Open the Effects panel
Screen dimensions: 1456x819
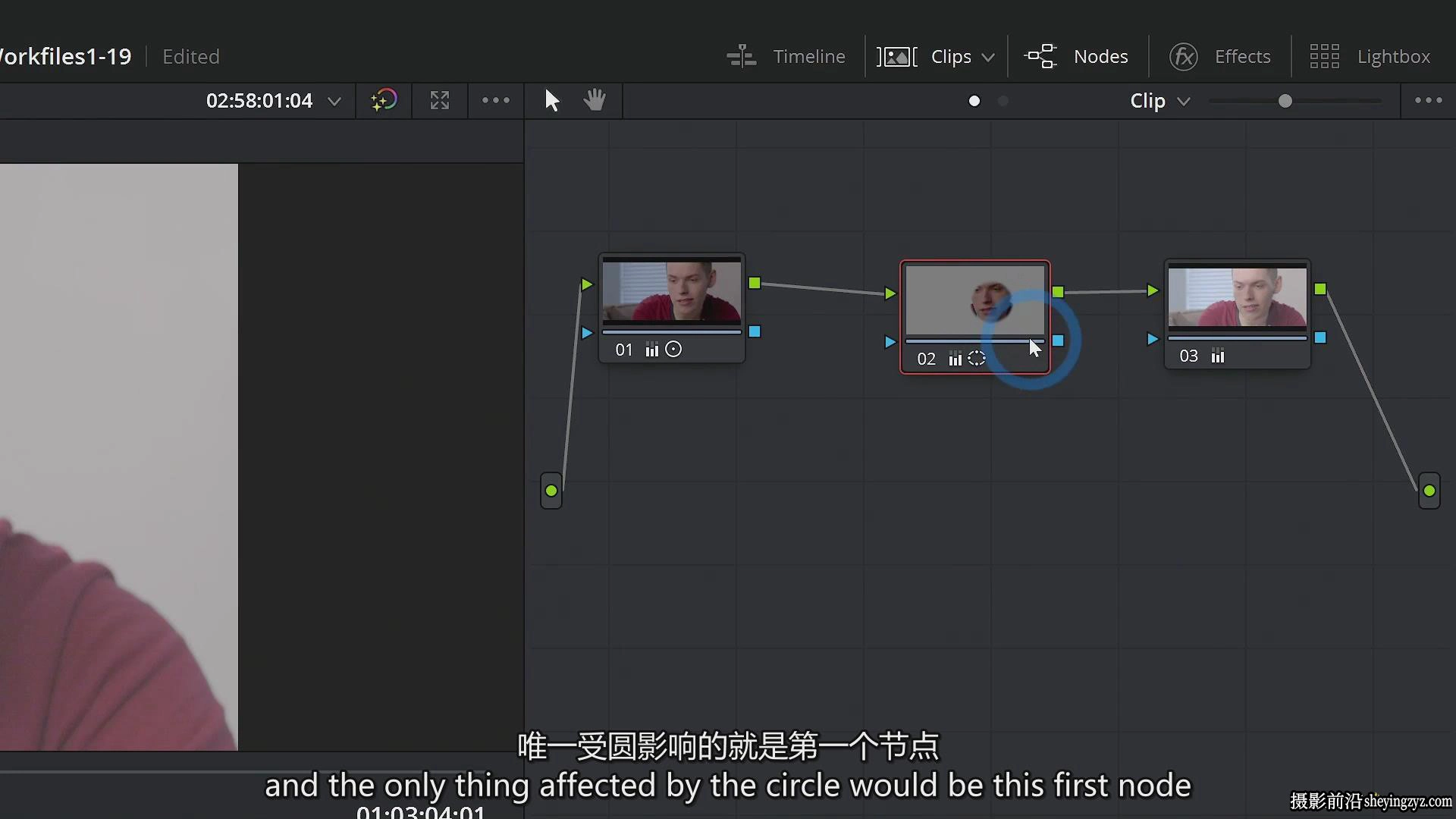[x=1219, y=56]
